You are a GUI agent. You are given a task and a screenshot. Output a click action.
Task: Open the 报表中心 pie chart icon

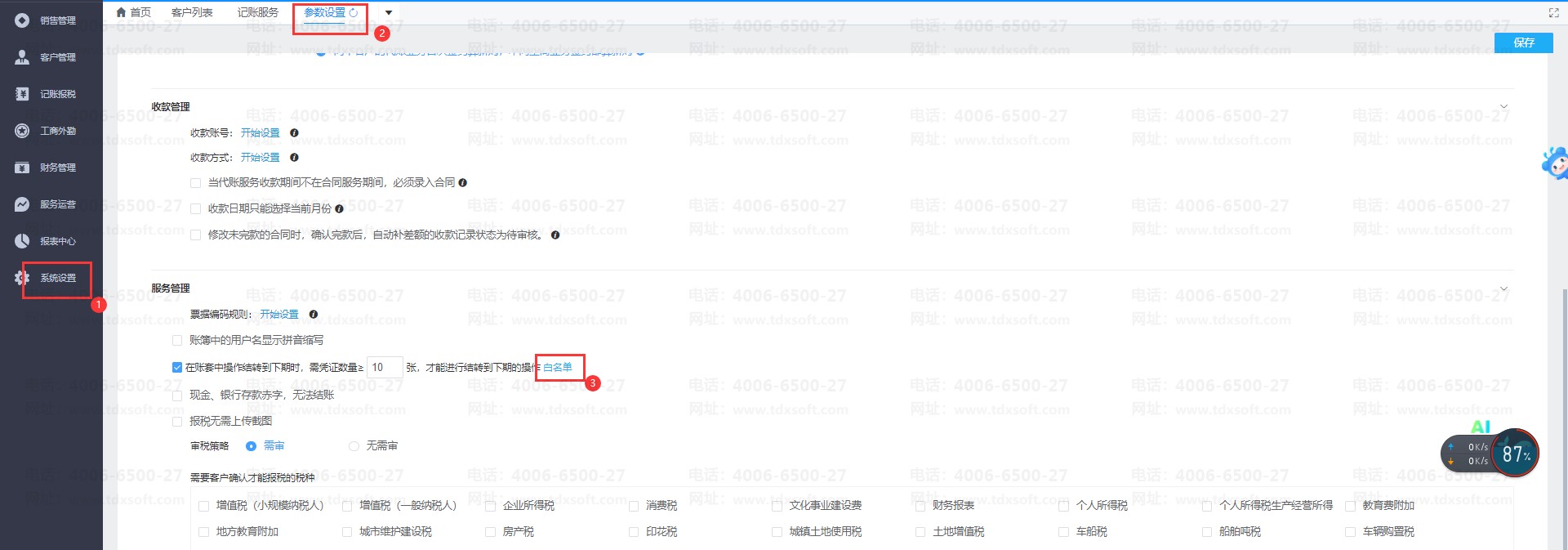coord(22,241)
